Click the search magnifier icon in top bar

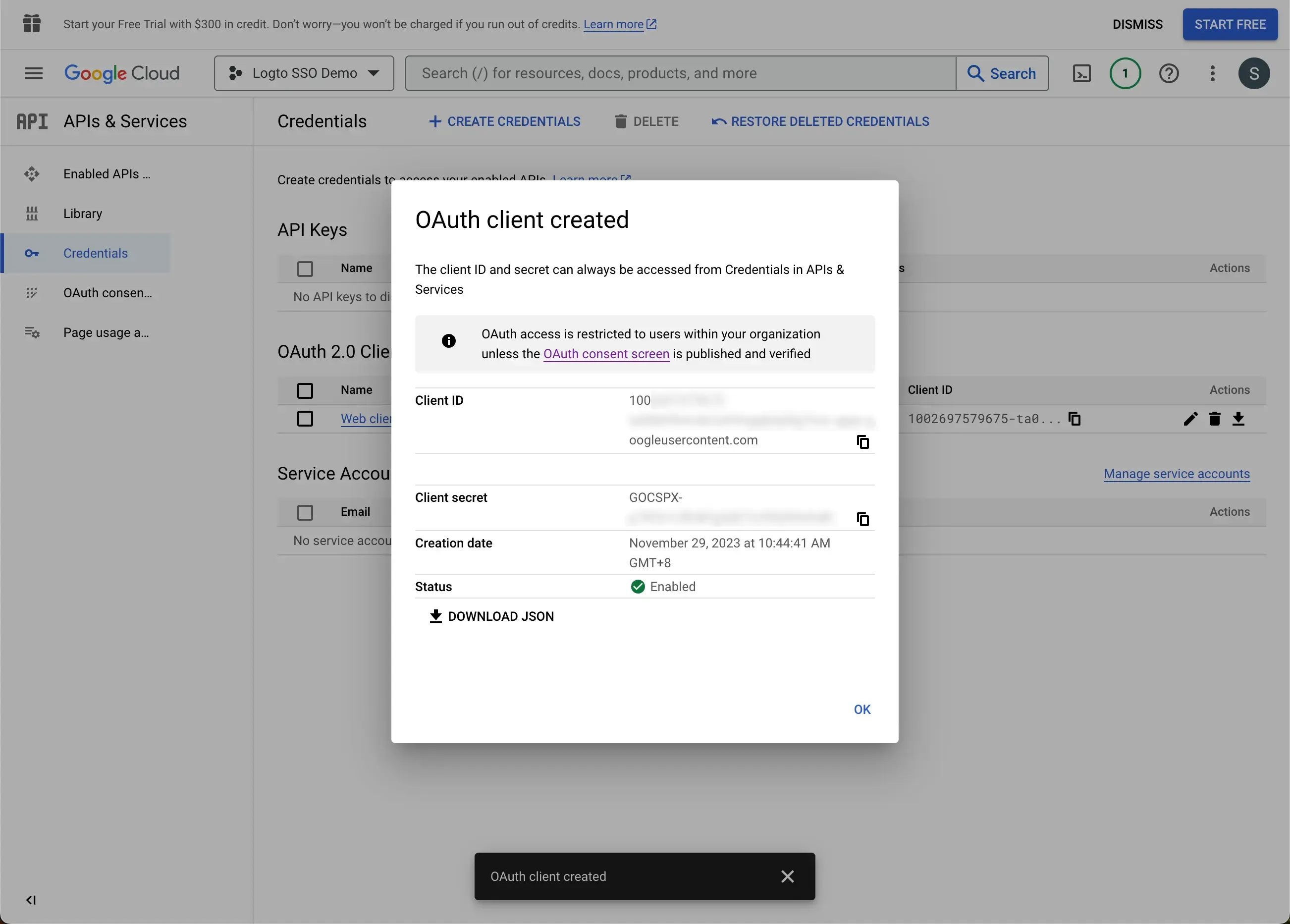point(974,72)
